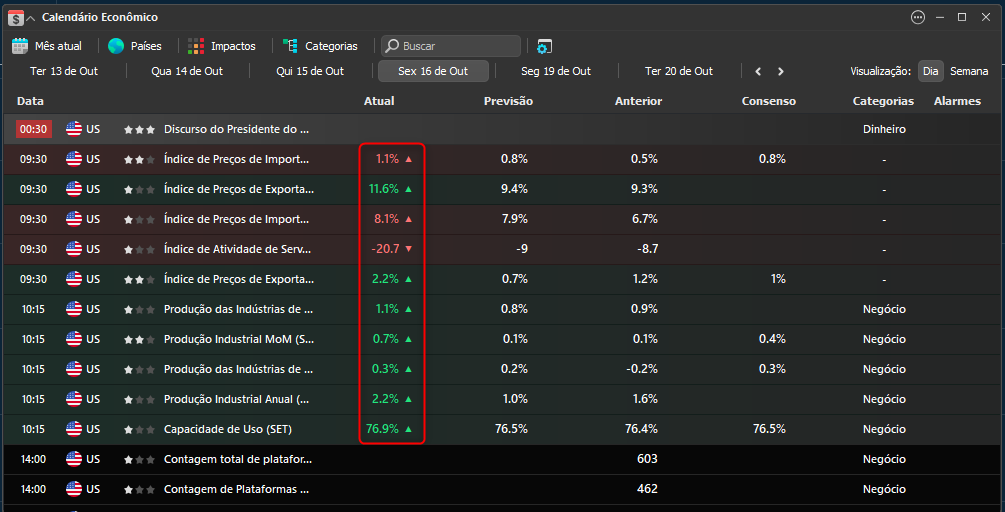Click three-star impact of Discurso do Presidente

(x=140, y=129)
